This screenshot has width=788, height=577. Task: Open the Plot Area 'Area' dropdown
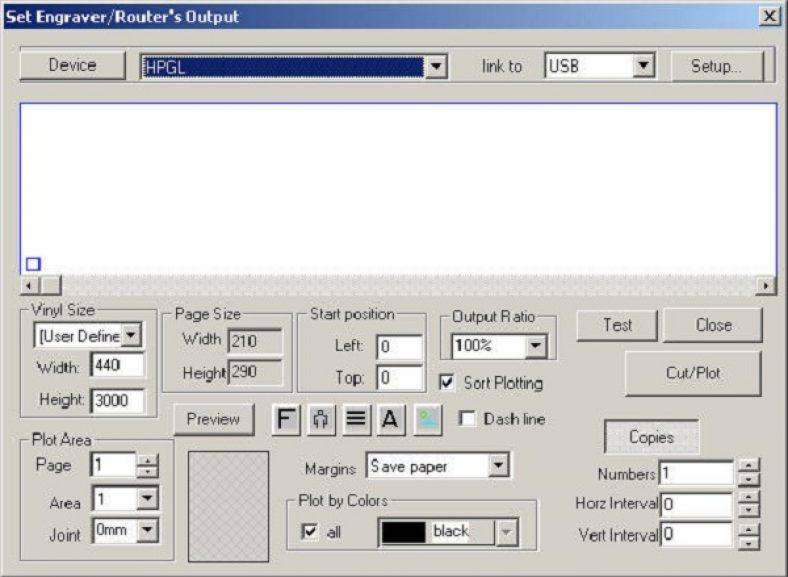coord(147,499)
